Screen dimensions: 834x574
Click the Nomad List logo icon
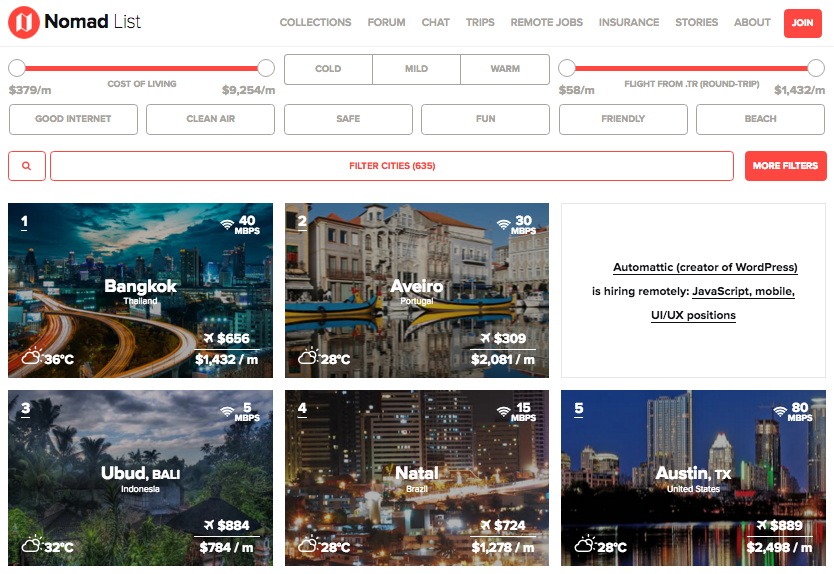pos(23,22)
